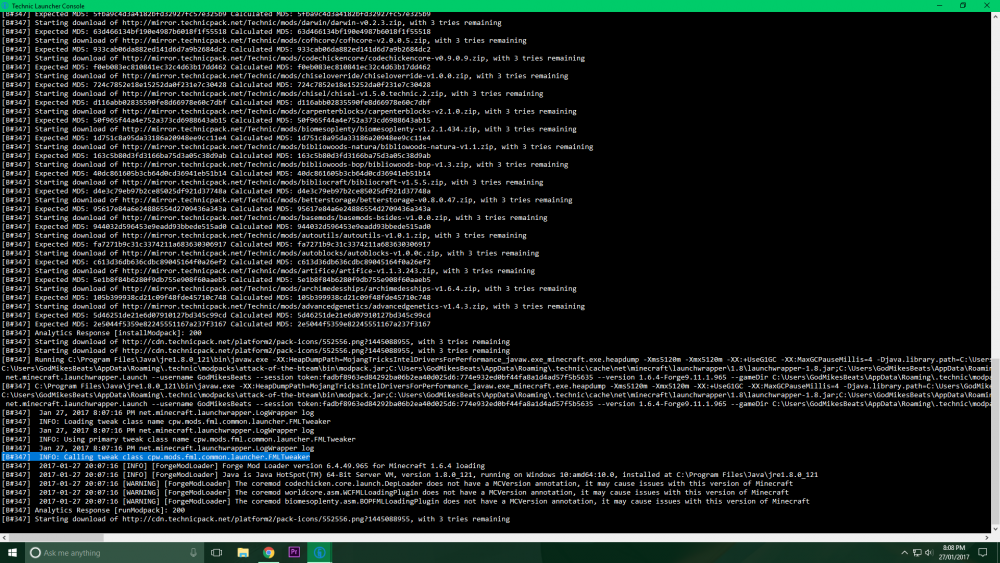
Task: Click the codechickencore-v0.9.0.9.zip download line
Action: coord(293,58)
